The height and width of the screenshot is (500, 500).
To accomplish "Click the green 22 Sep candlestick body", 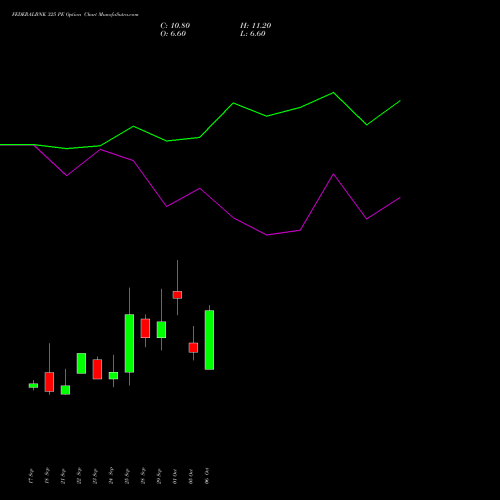I will pyautogui.click(x=81, y=363).
